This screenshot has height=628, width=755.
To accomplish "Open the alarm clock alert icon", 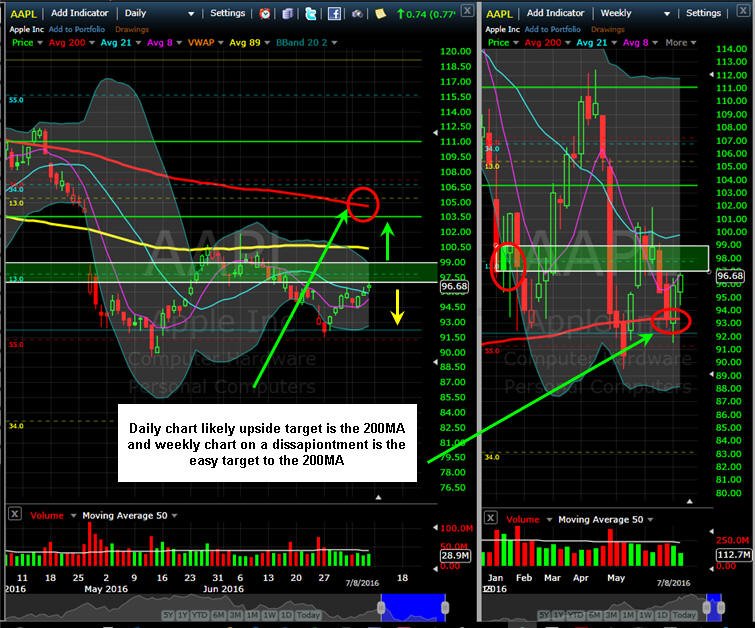I will point(264,13).
